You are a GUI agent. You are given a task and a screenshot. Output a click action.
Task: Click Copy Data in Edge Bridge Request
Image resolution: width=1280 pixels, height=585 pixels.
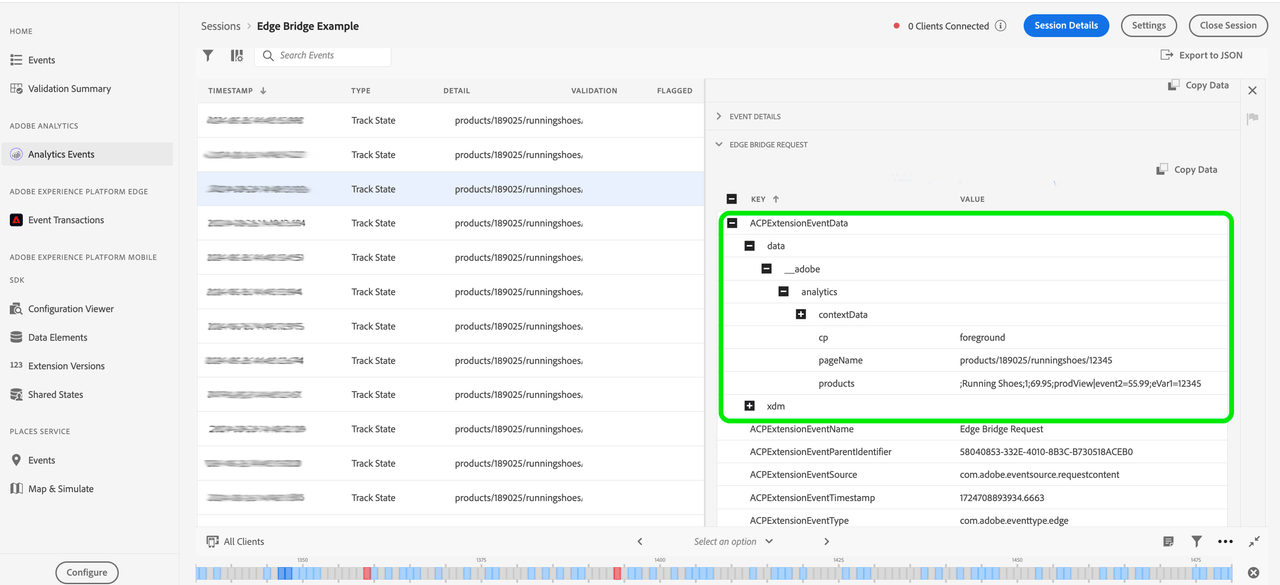(1187, 170)
